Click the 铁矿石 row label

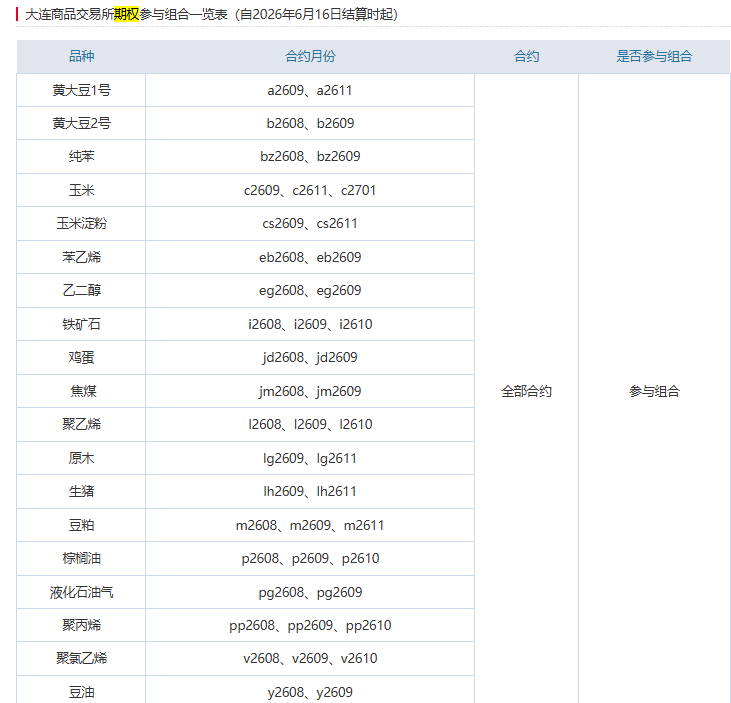coord(82,324)
